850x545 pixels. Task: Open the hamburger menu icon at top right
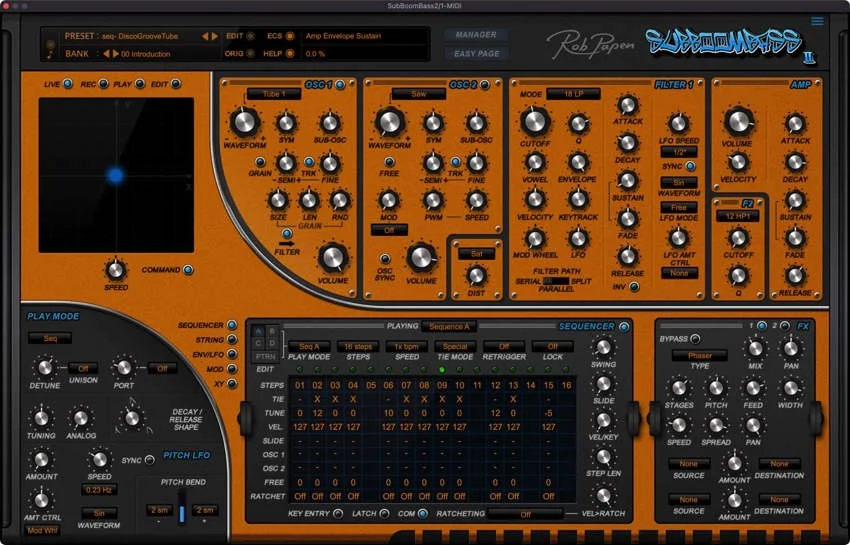click(x=817, y=21)
